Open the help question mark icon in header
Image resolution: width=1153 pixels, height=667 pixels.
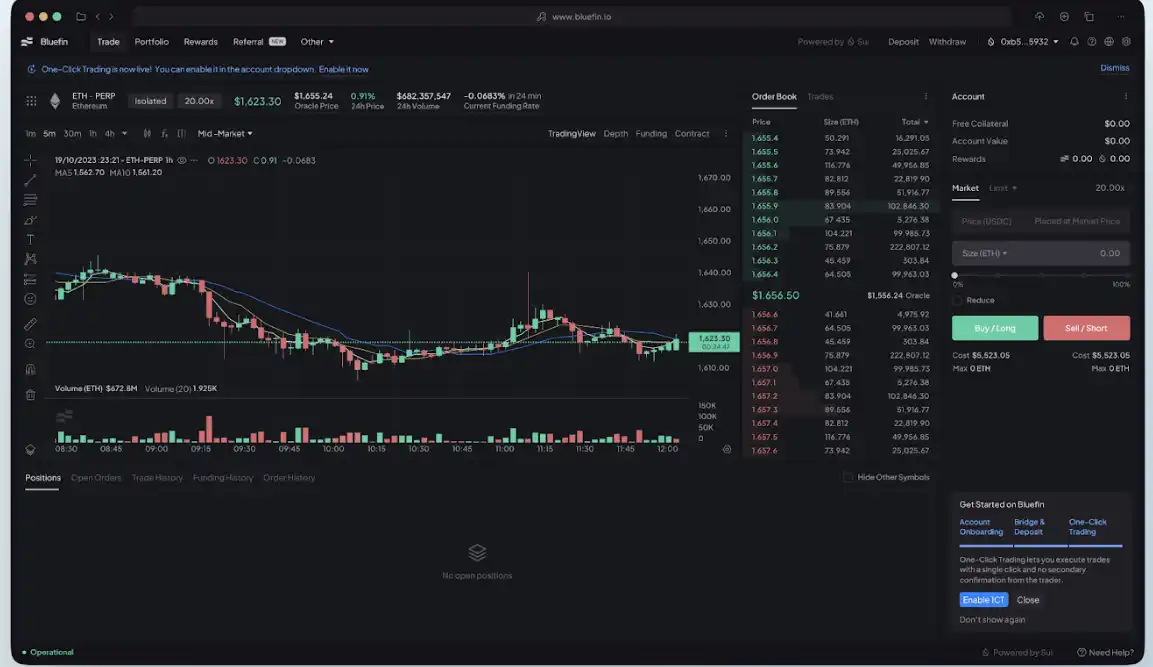pyautogui.click(x=1092, y=42)
